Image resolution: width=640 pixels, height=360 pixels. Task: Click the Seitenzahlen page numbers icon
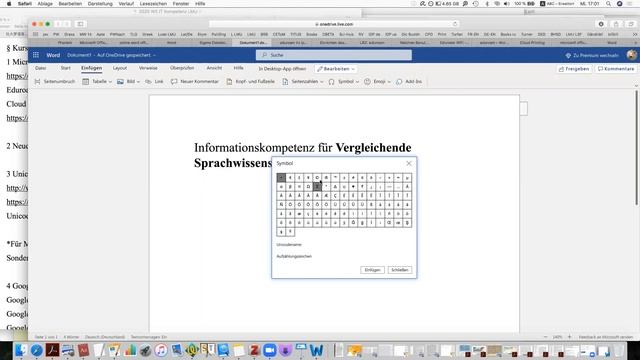[285, 82]
